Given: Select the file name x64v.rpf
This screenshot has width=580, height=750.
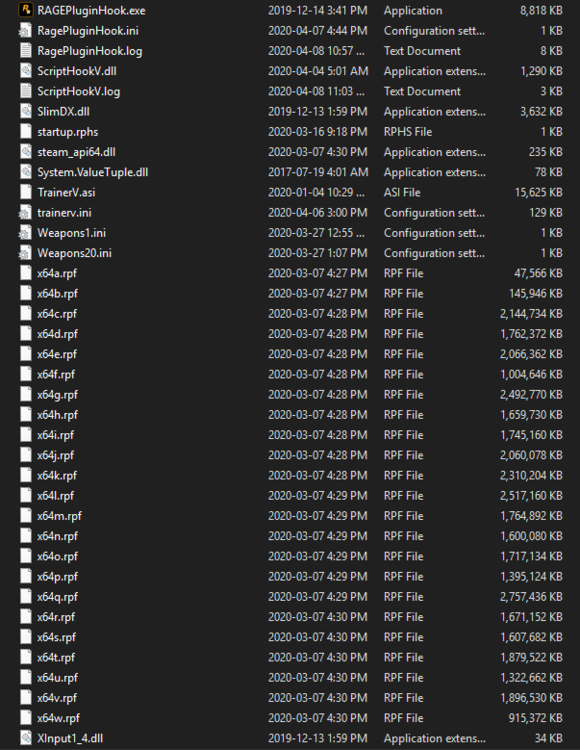Looking at the screenshot, I should (x=57, y=697).
